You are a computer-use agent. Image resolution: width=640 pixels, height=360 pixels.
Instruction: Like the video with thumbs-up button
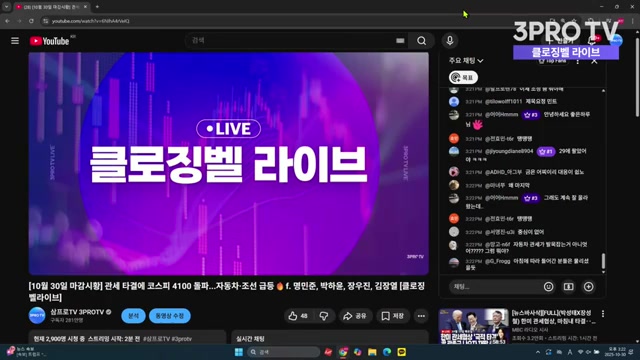298,316
